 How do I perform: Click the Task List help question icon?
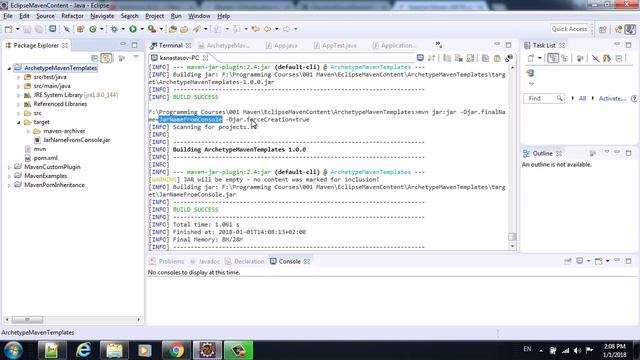[x=634, y=98]
